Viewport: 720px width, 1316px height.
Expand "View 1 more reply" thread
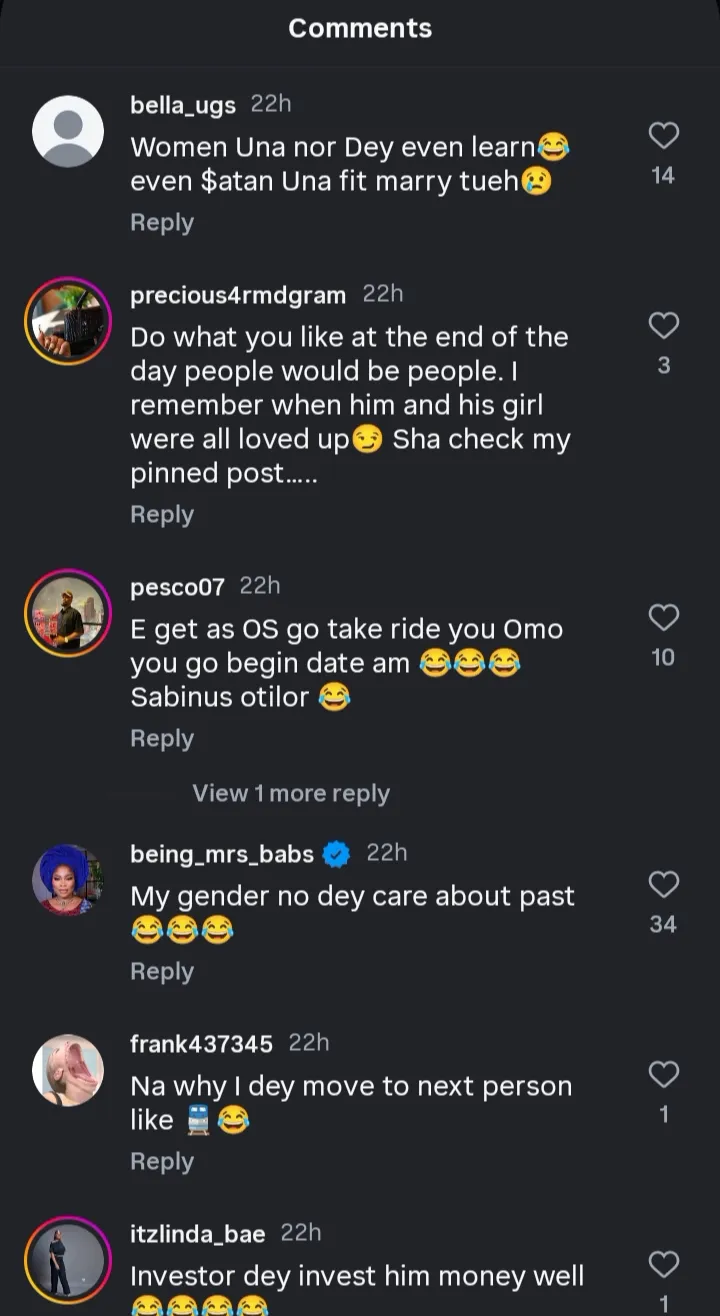click(x=291, y=794)
